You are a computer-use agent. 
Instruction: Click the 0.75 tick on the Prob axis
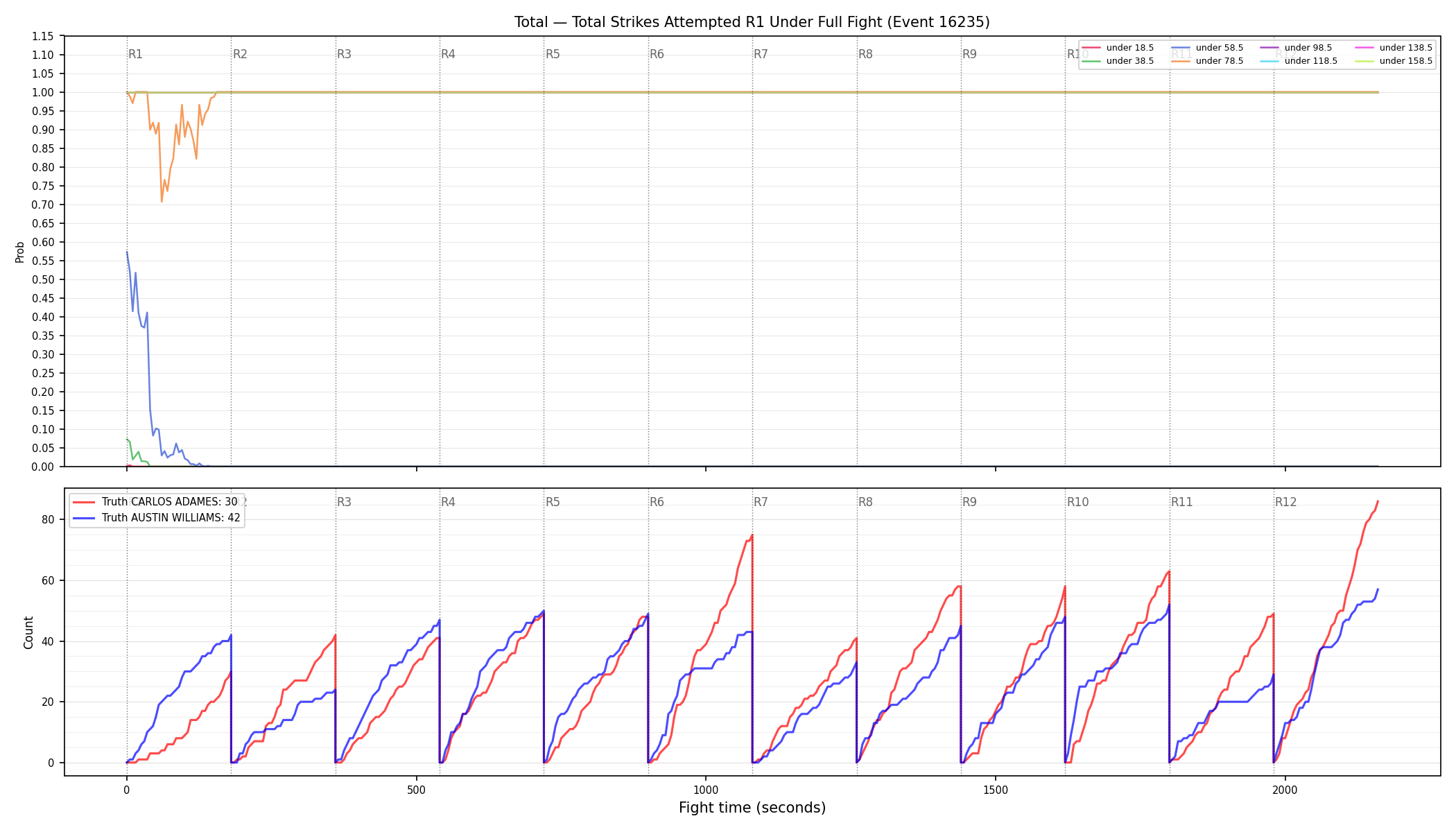43,187
